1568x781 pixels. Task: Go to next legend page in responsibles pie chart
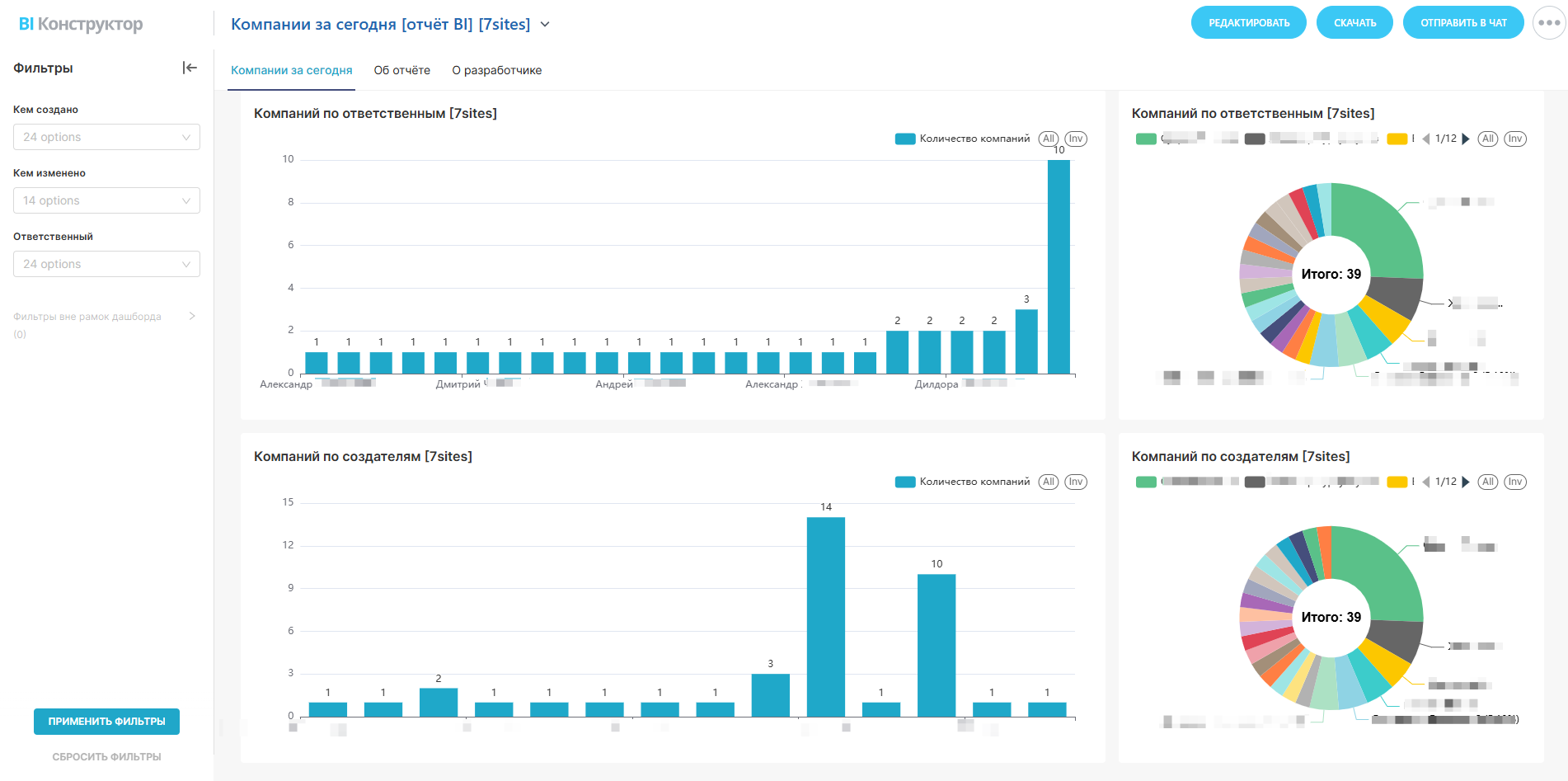(1466, 139)
